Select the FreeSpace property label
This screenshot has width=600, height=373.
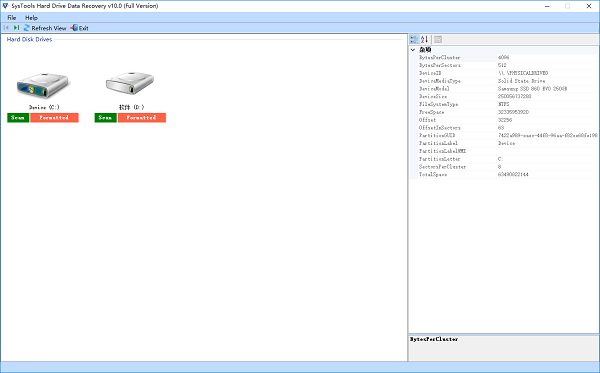[432, 112]
